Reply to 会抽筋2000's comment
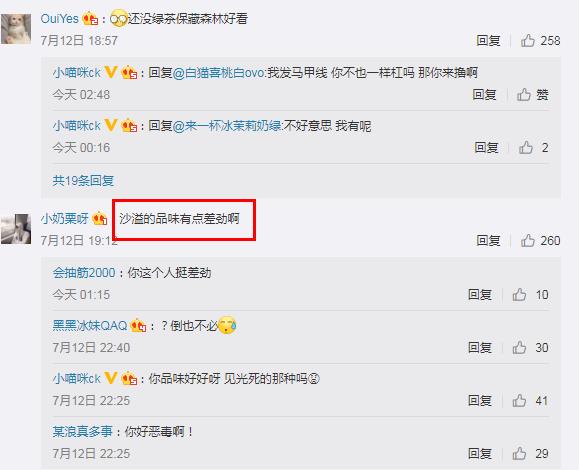The width and height of the screenshot is (579, 470). click(x=480, y=295)
